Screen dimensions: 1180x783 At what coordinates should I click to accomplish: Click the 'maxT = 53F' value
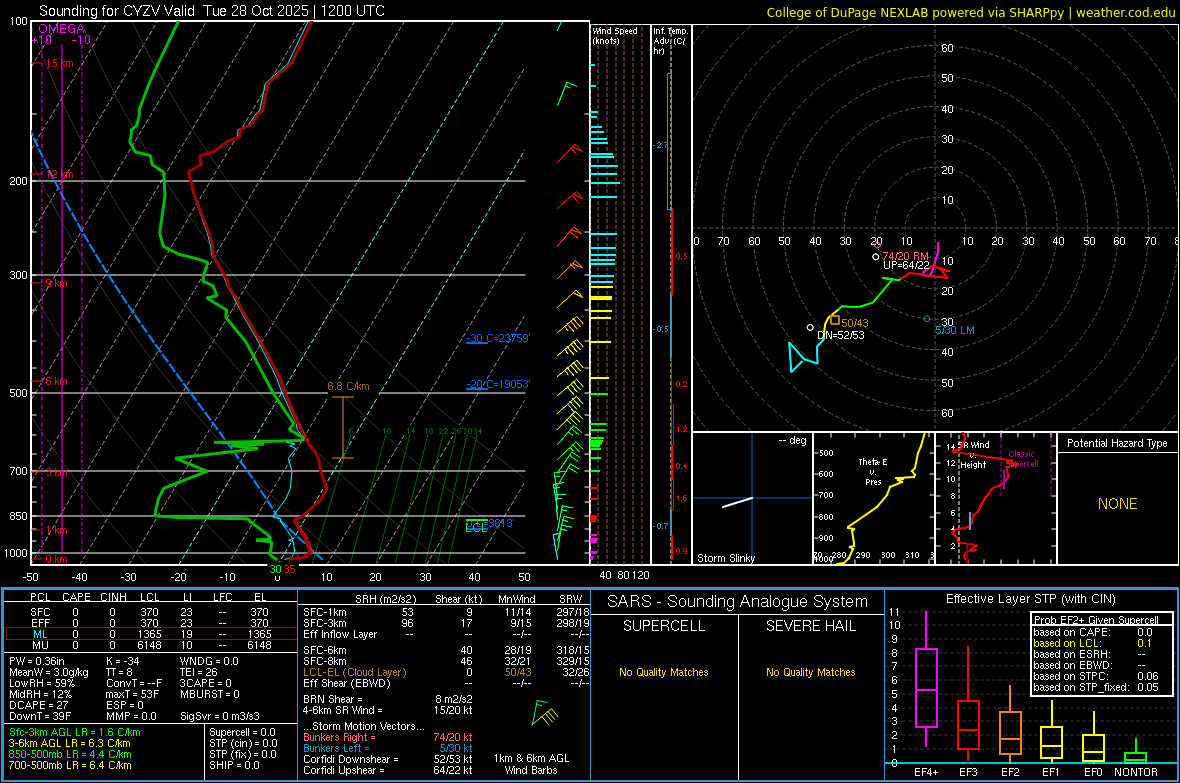[132, 694]
